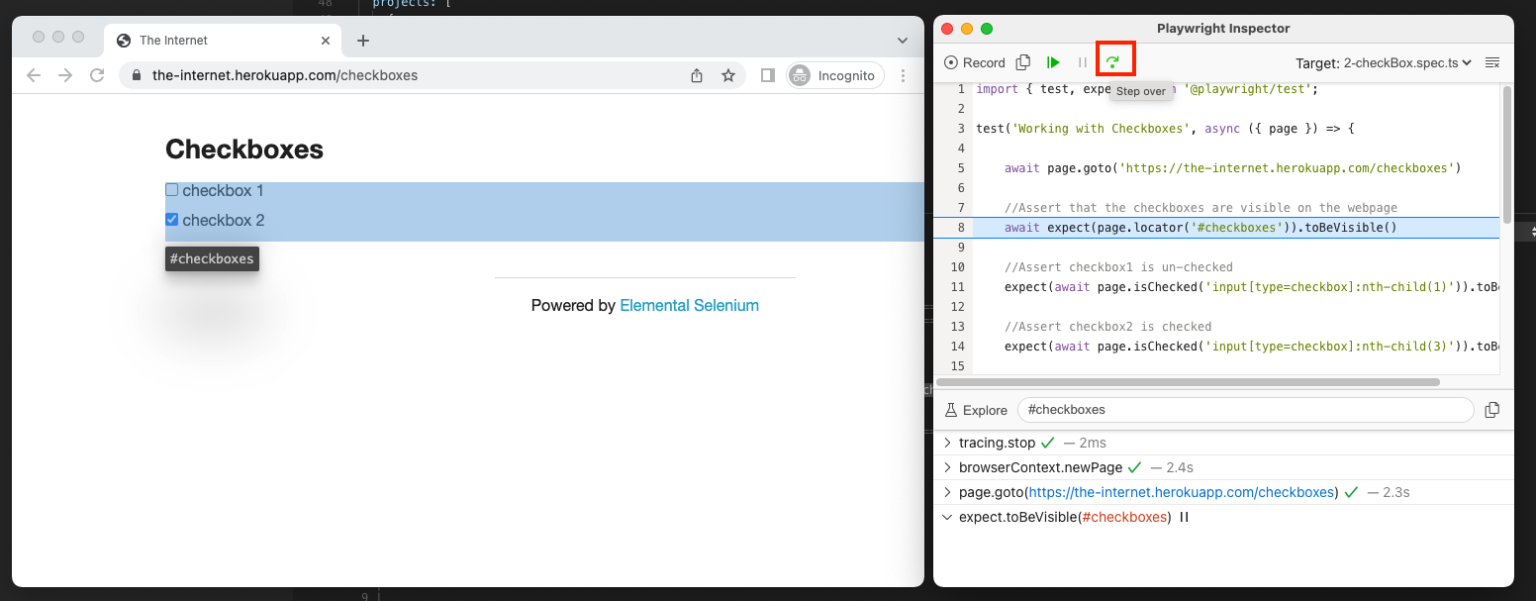
Task: Check the checkbox 1 box
Action: tap(172, 190)
